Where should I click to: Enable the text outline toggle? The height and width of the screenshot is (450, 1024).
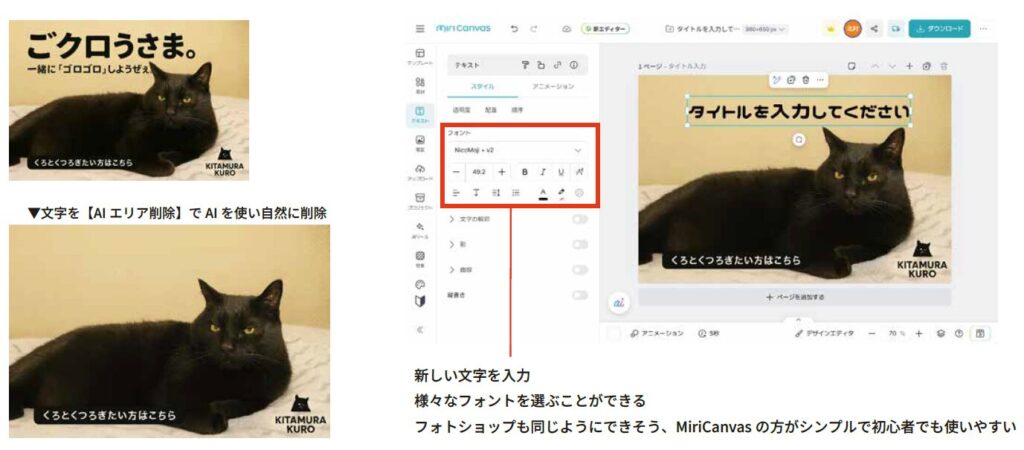tap(579, 218)
